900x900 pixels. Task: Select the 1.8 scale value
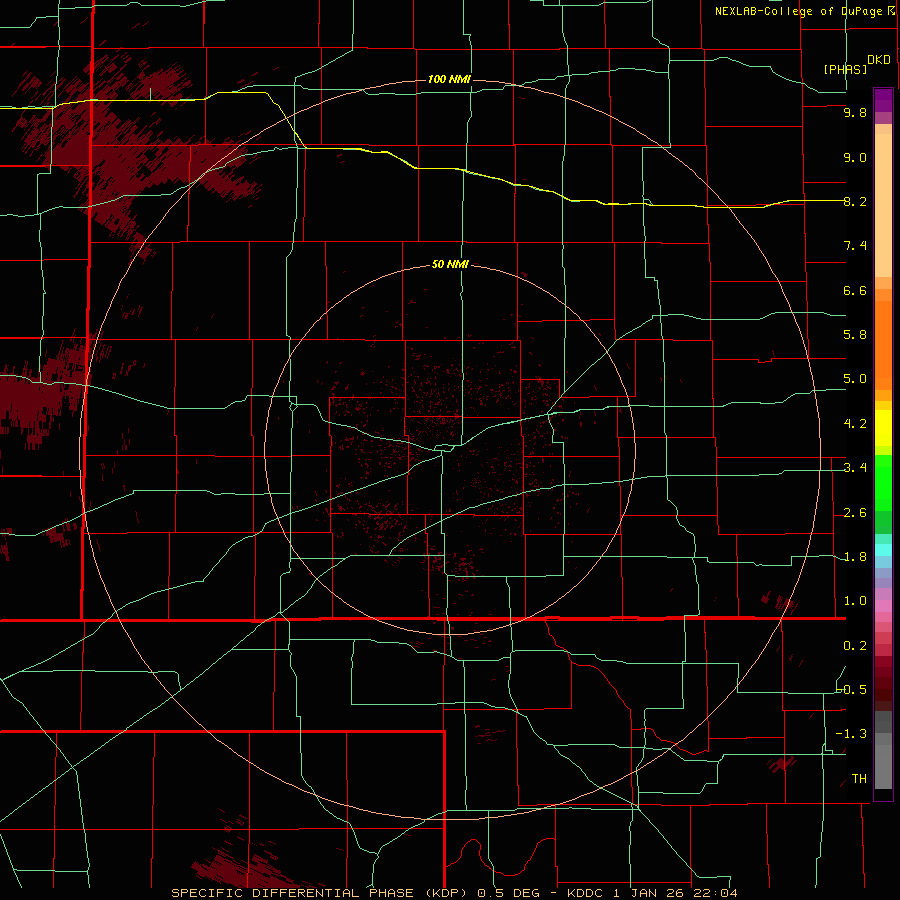pyautogui.click(x=855, y=557)
